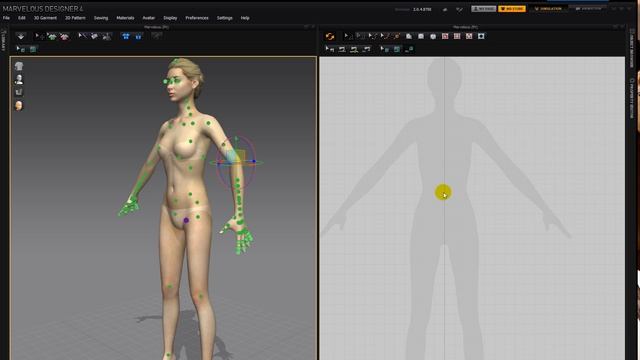Open the head-shaped rendering style icon

(19, 106)
